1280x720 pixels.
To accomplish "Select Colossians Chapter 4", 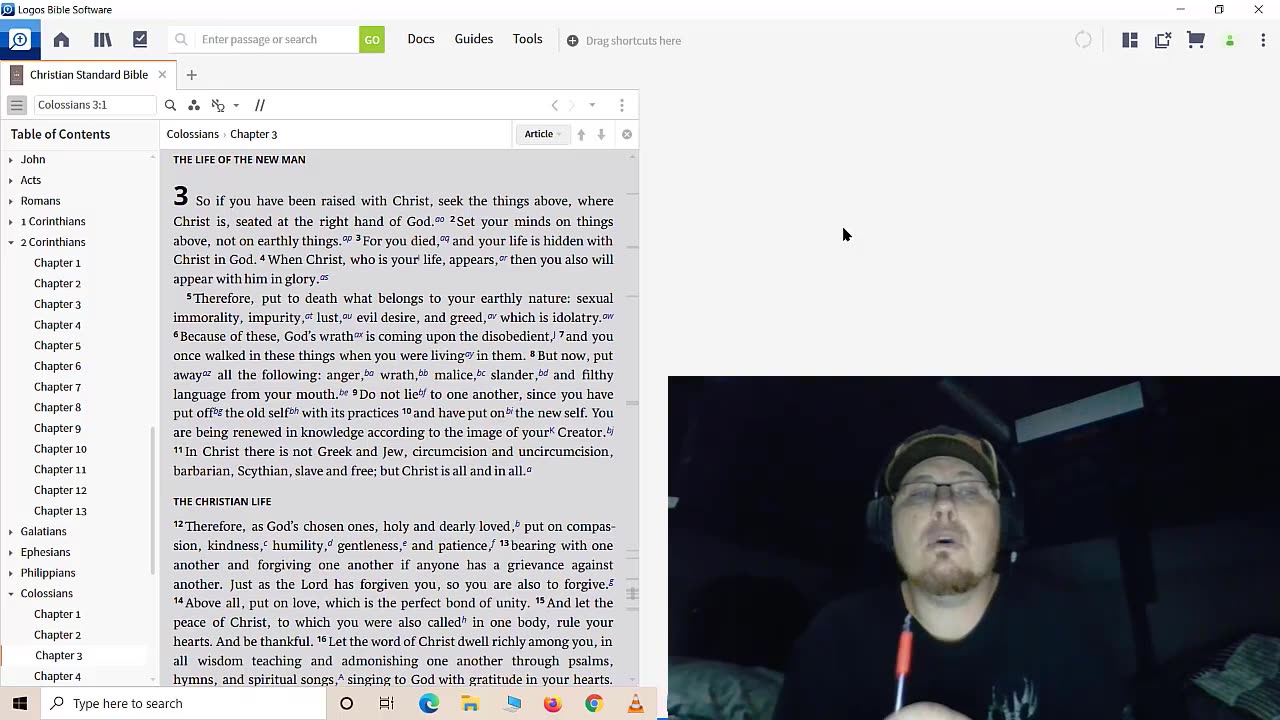I will coord(57,676).
